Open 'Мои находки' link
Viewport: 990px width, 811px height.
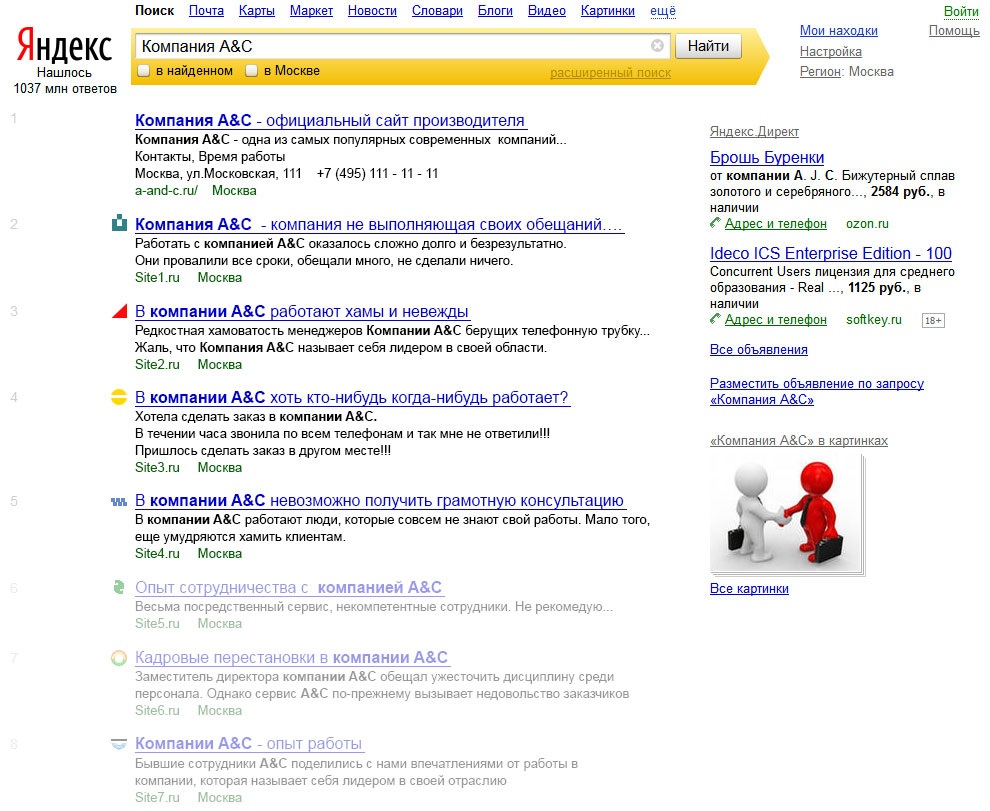pos(838,30)
